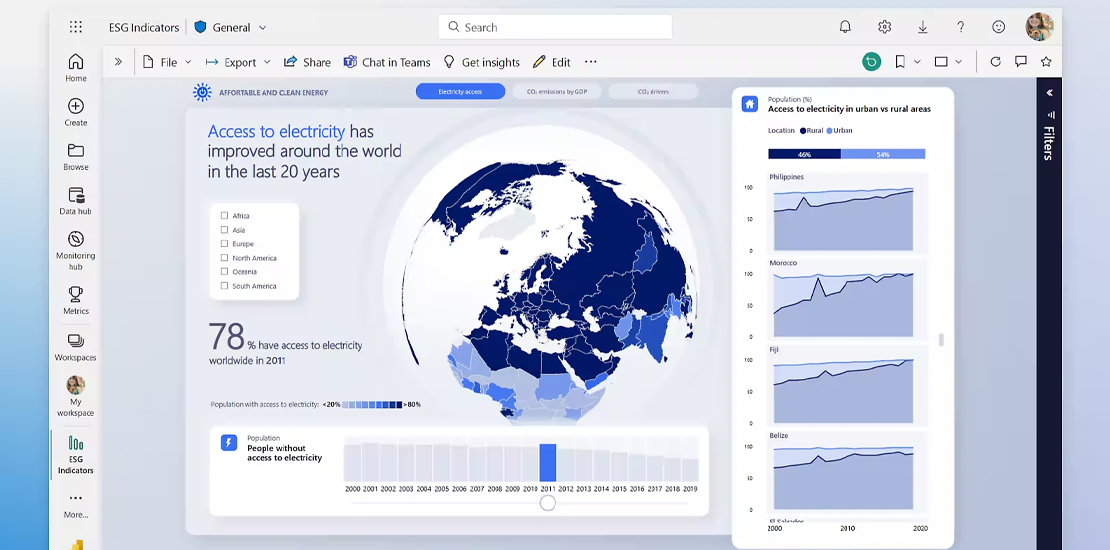
Task: Click the Rural 46% bar segment
Action: pos(804,154)
